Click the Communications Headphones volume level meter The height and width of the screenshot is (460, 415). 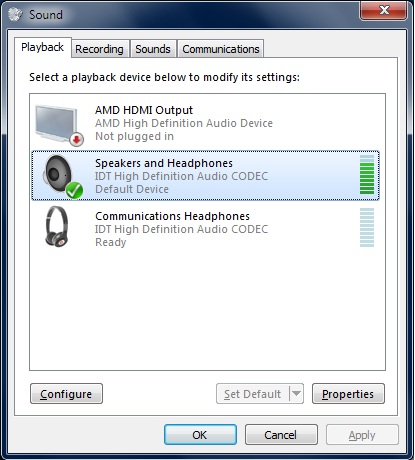tap(367, 227)
